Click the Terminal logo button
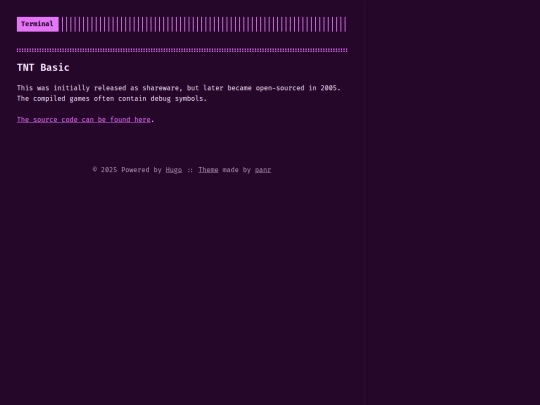 pos(38,24)
